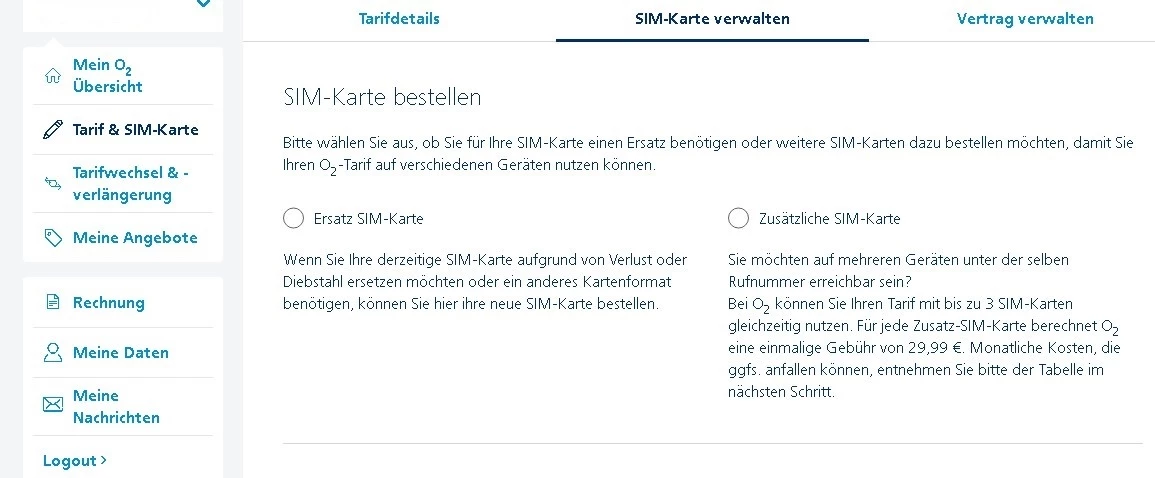The width and height of the screenshot is (1155, 478).
Task: Open the Vertrag verwalten tab
Action: [1025, 19]
